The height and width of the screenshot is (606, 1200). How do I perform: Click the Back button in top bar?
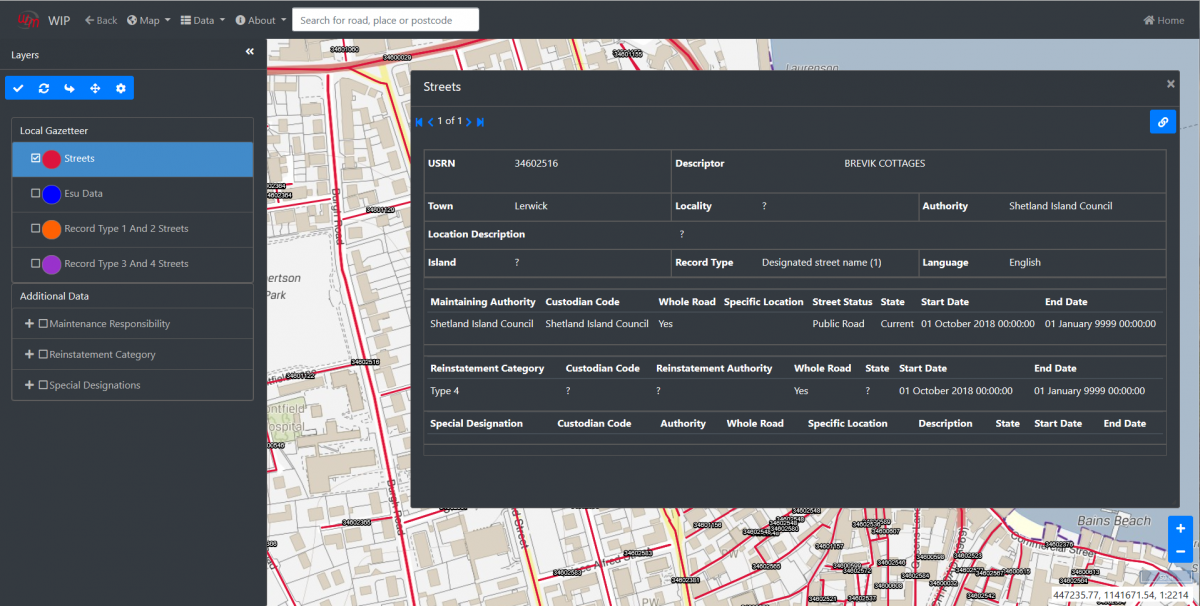pyautogui.click(x=101, y=20)
